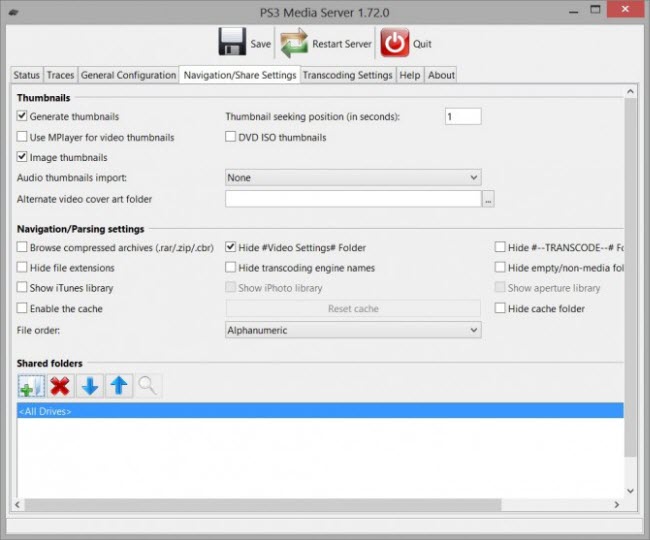
Task: Enable DVD ISO thumbnails
Action: (230, 136)
